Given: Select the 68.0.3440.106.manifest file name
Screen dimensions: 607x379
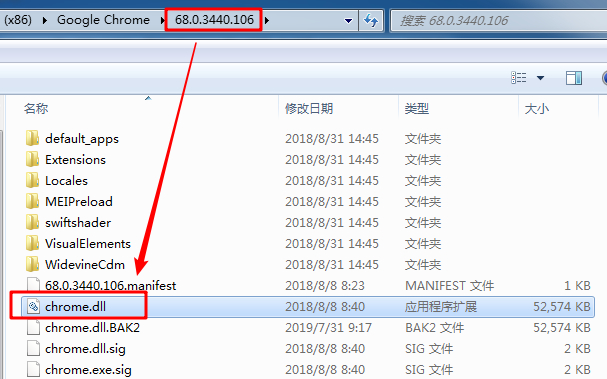Looking at the screenshot, I should 110,285.
